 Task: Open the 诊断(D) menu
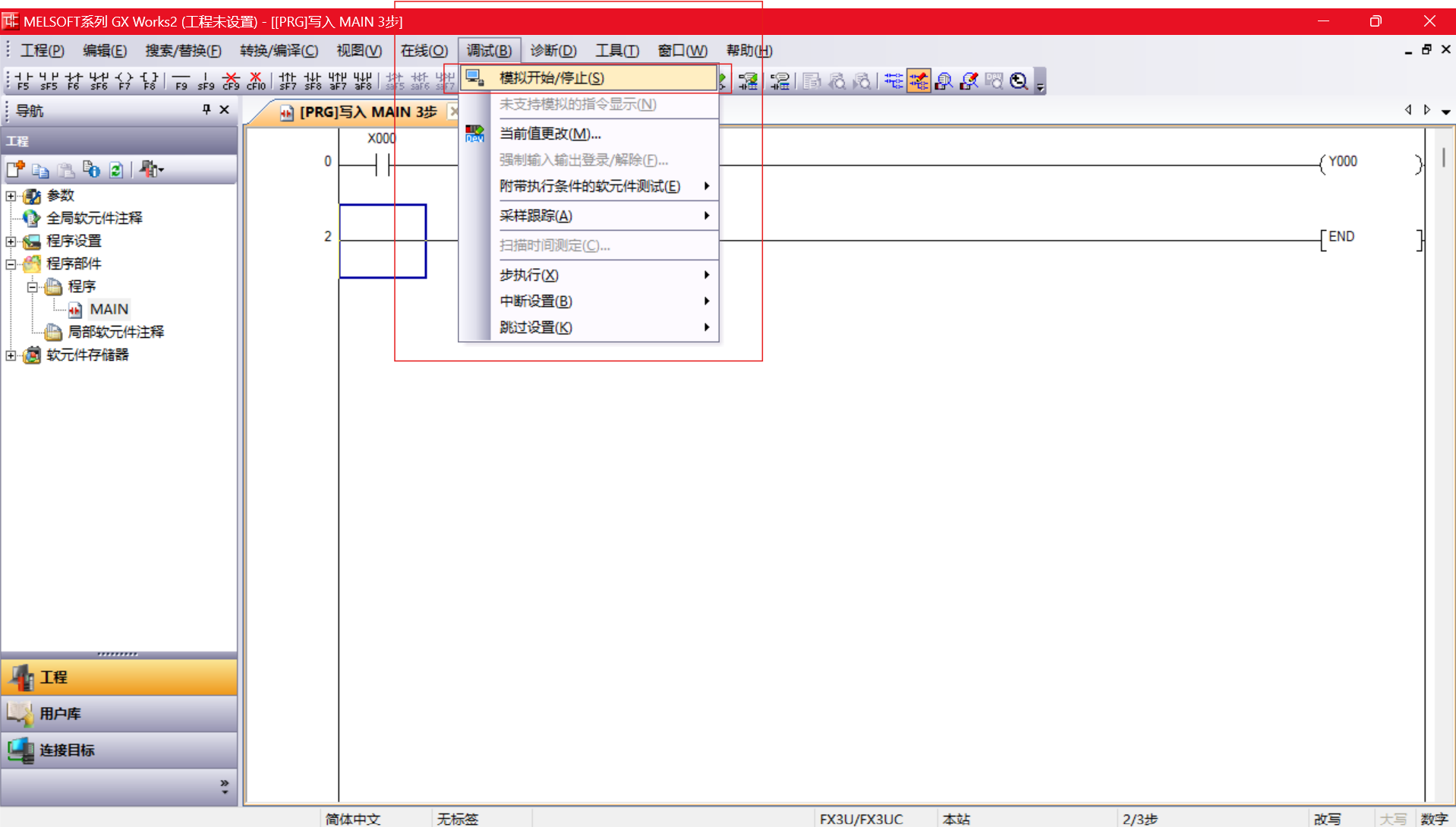coord(553,51)
